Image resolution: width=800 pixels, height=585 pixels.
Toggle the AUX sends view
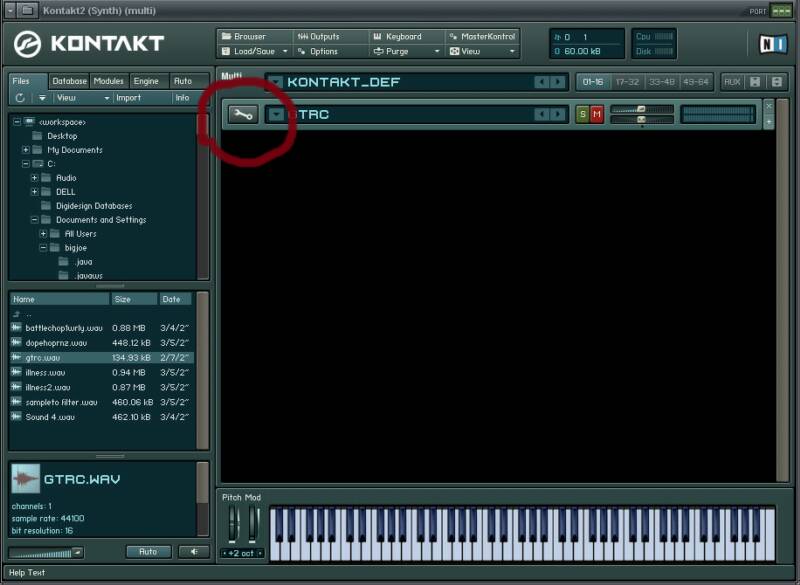click(x=732, y=82)
